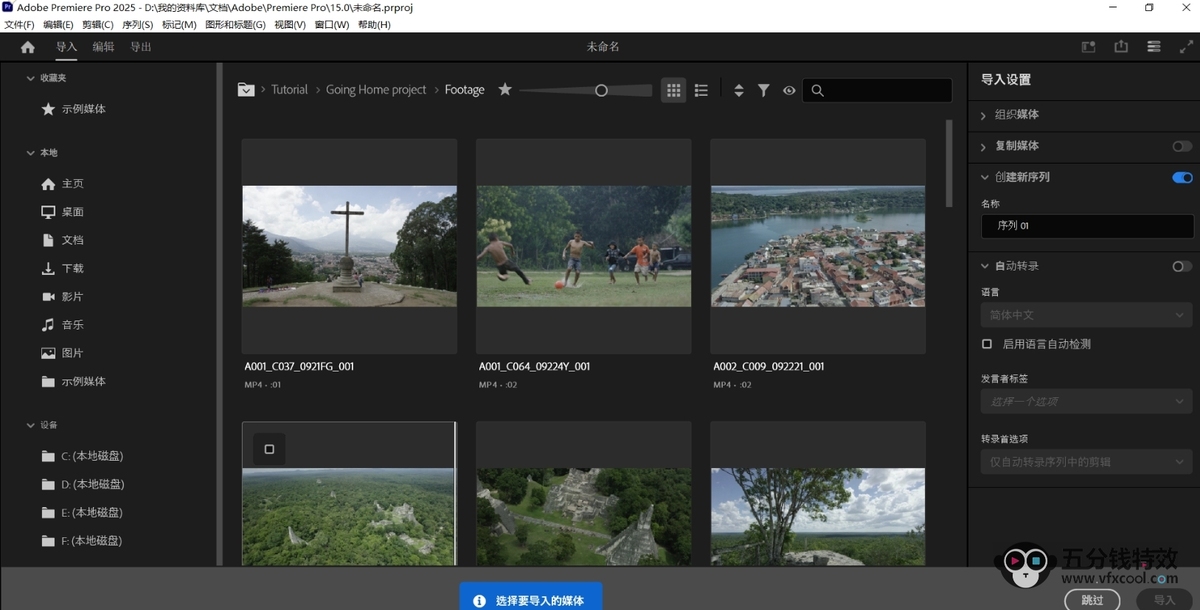Open the 图形和标题(G) menu
1200x610 pixels.
(x=235, y=25)
